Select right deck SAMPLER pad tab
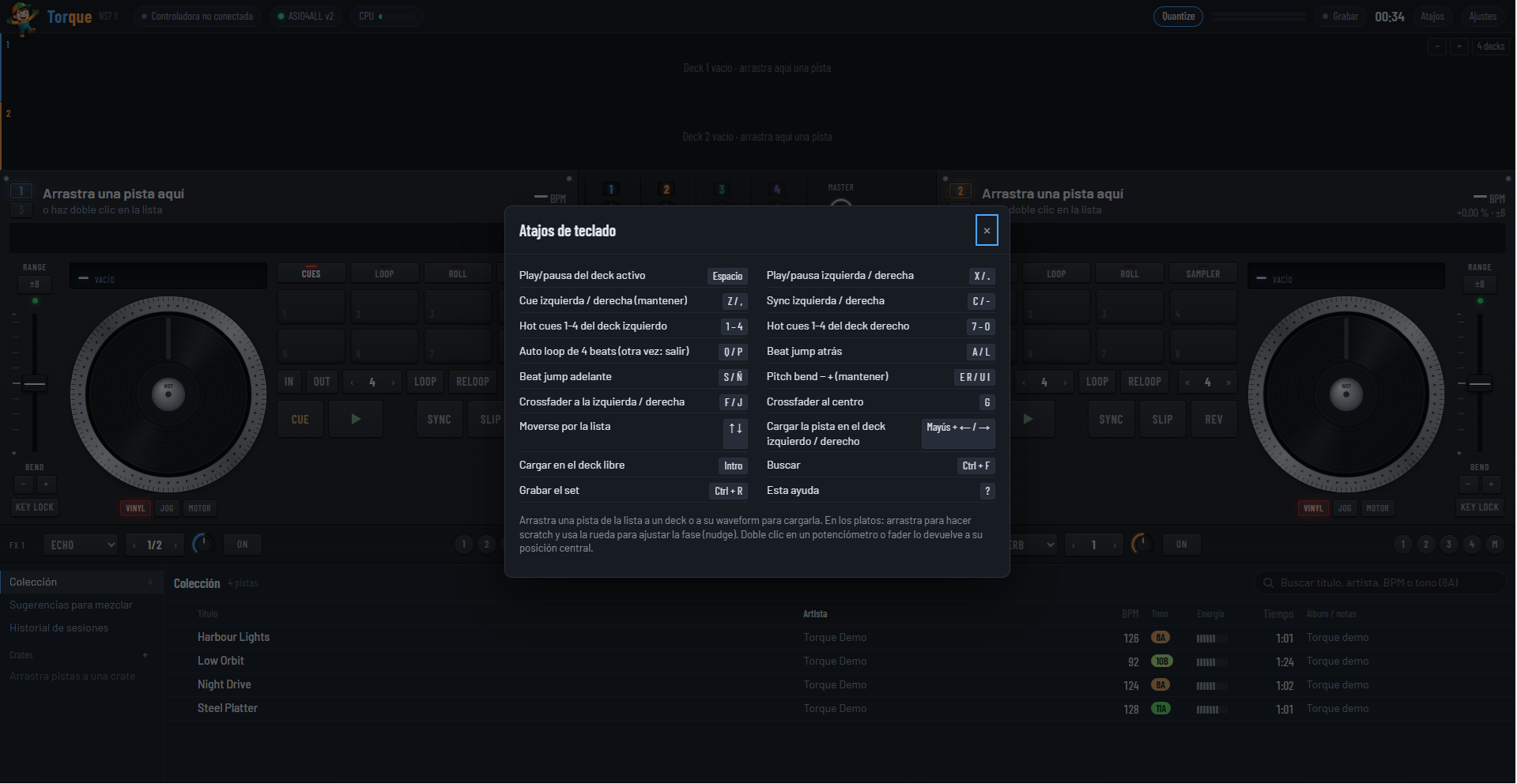1517x784 pixels. (1203, 273)
